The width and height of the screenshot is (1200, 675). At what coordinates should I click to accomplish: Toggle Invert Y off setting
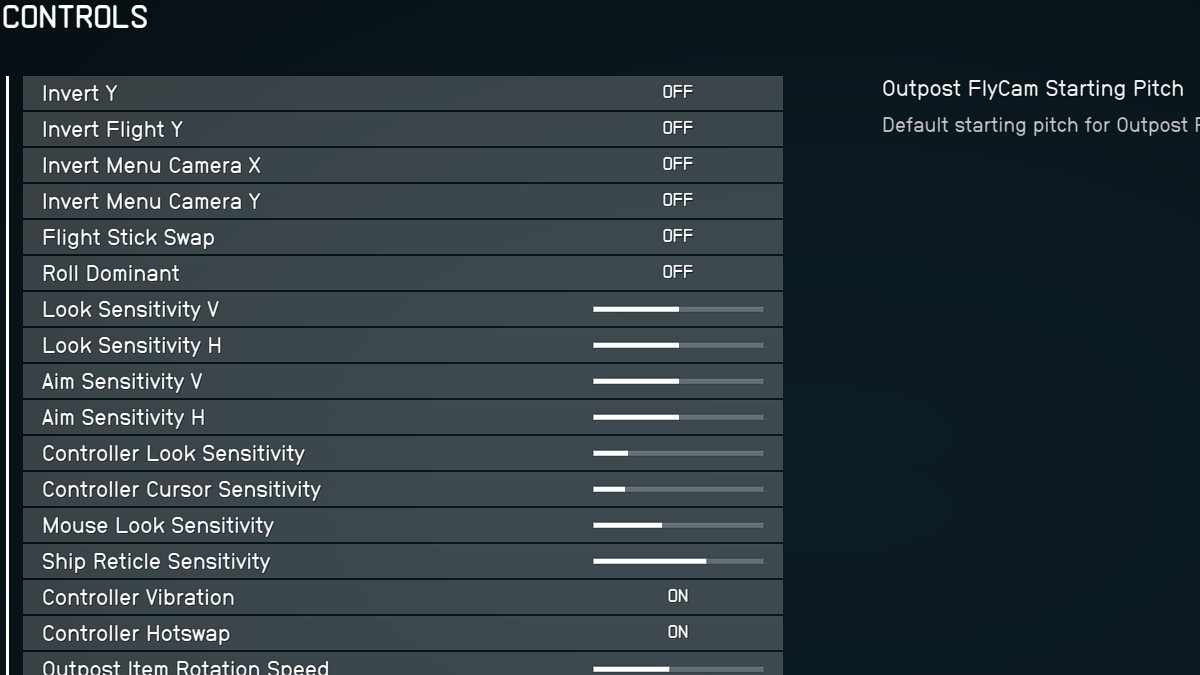(677, 92)
